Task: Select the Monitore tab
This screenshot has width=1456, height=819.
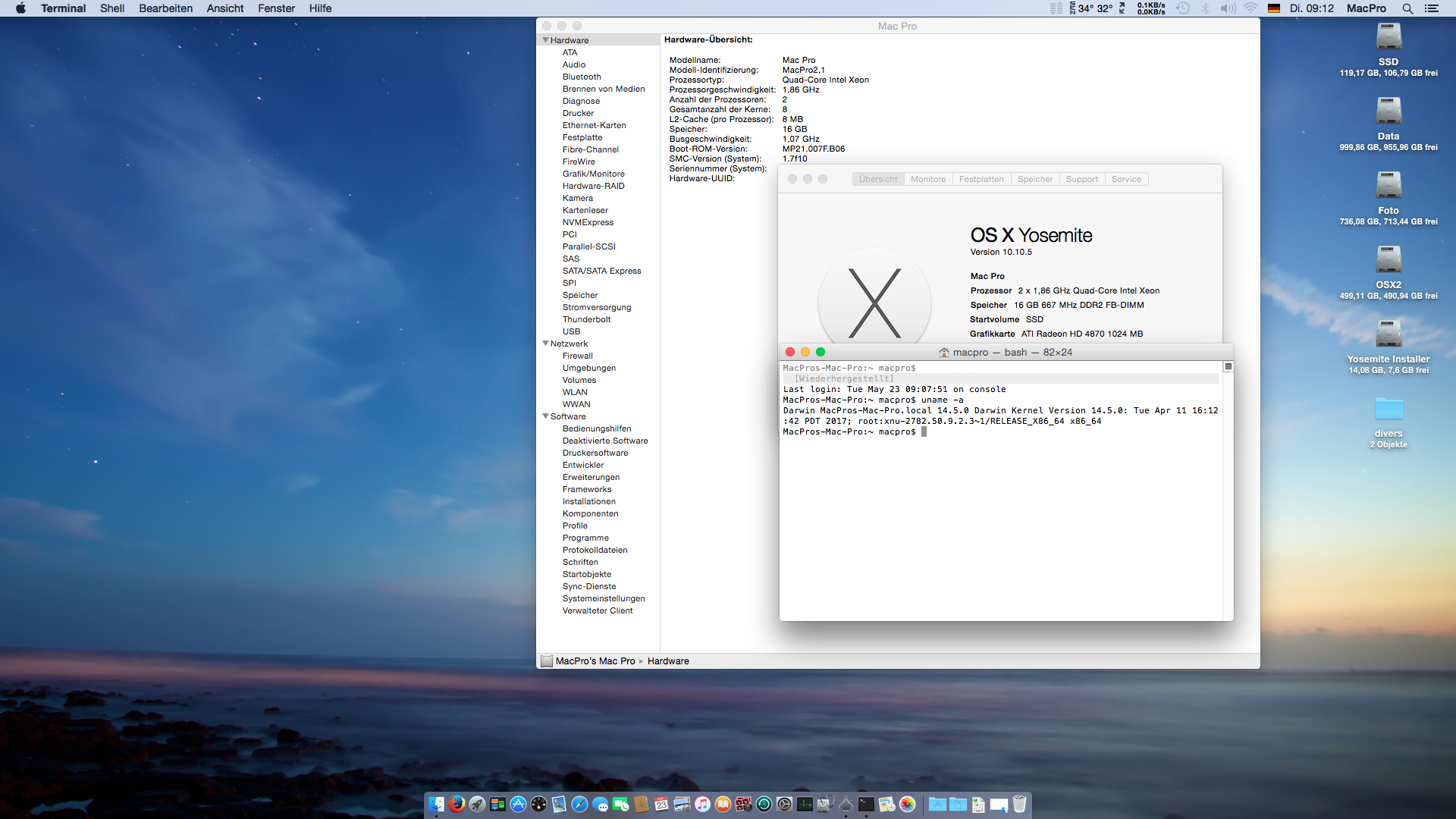Action: click(x=927, y=179)
